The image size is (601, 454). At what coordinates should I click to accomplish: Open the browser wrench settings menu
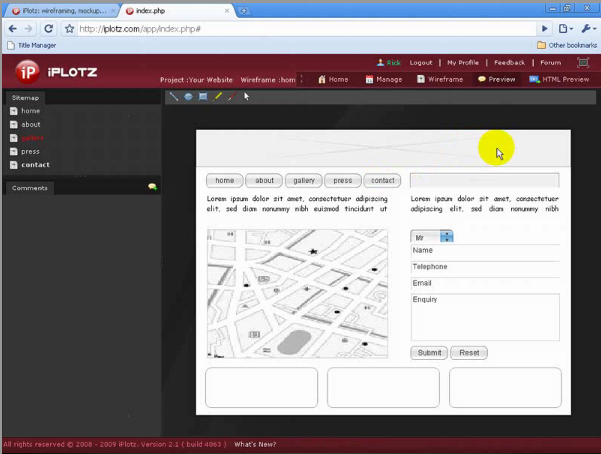coord(587,29)
